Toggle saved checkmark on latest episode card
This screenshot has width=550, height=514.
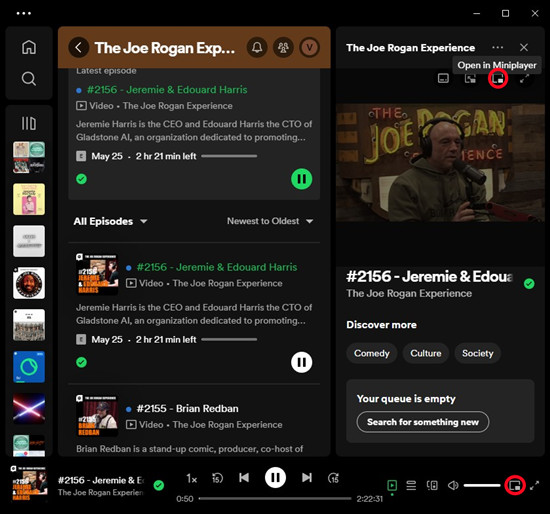click(x=81, y=179)
